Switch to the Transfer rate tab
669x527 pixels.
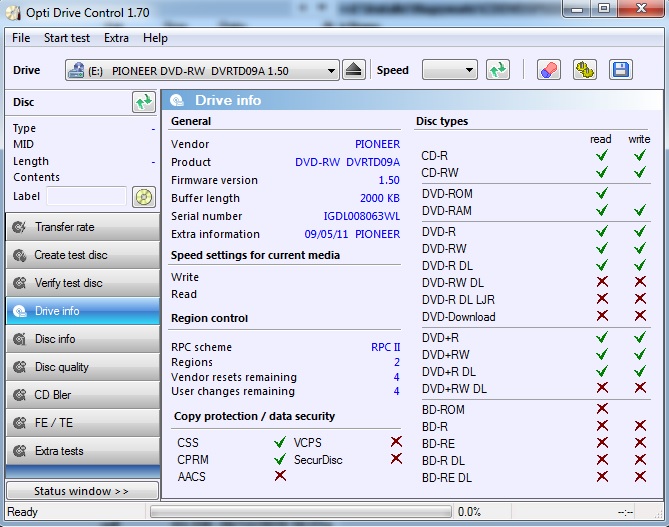tap(83, 227)
